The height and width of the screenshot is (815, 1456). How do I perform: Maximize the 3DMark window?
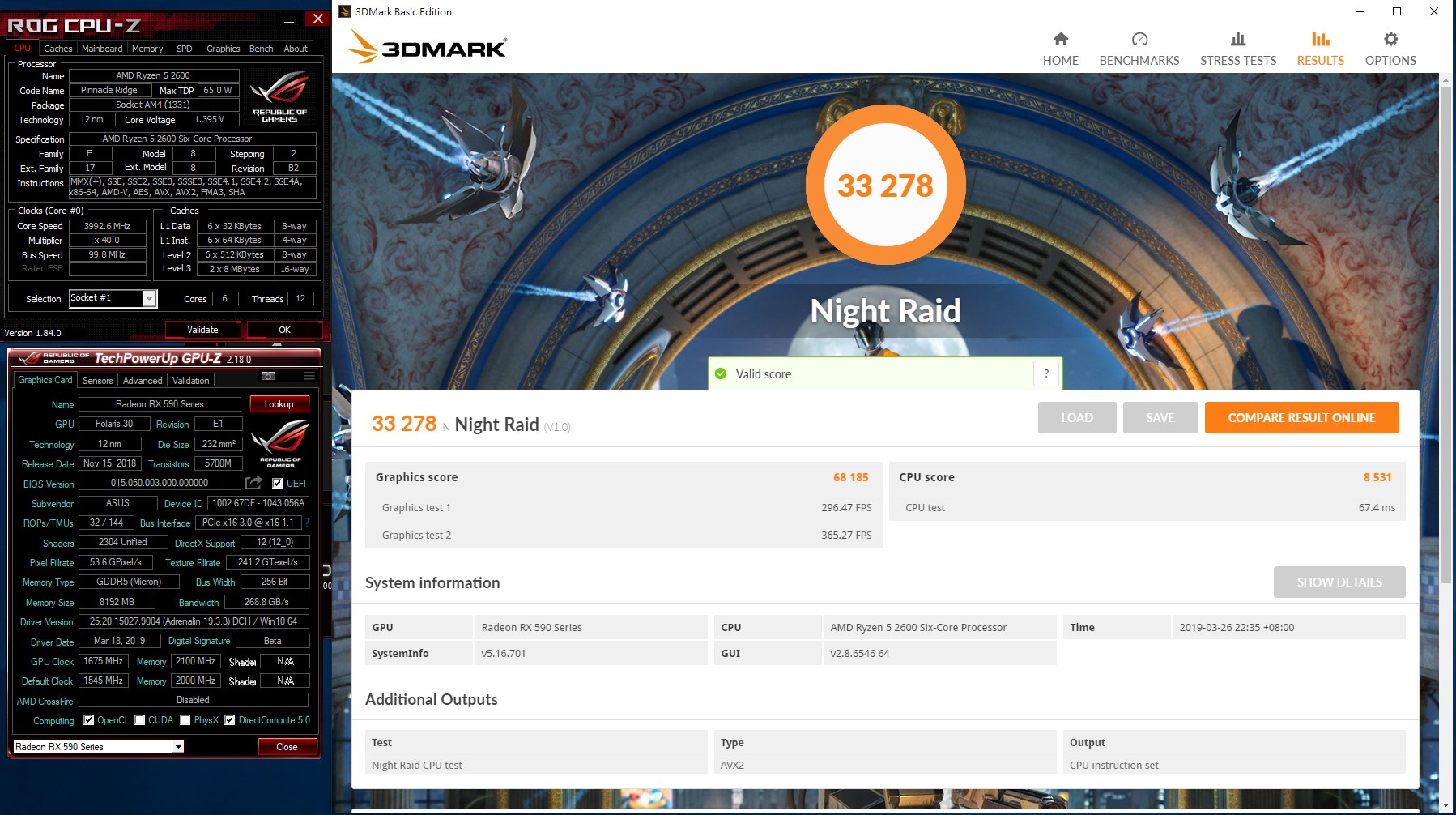(x=1397, y=11)
